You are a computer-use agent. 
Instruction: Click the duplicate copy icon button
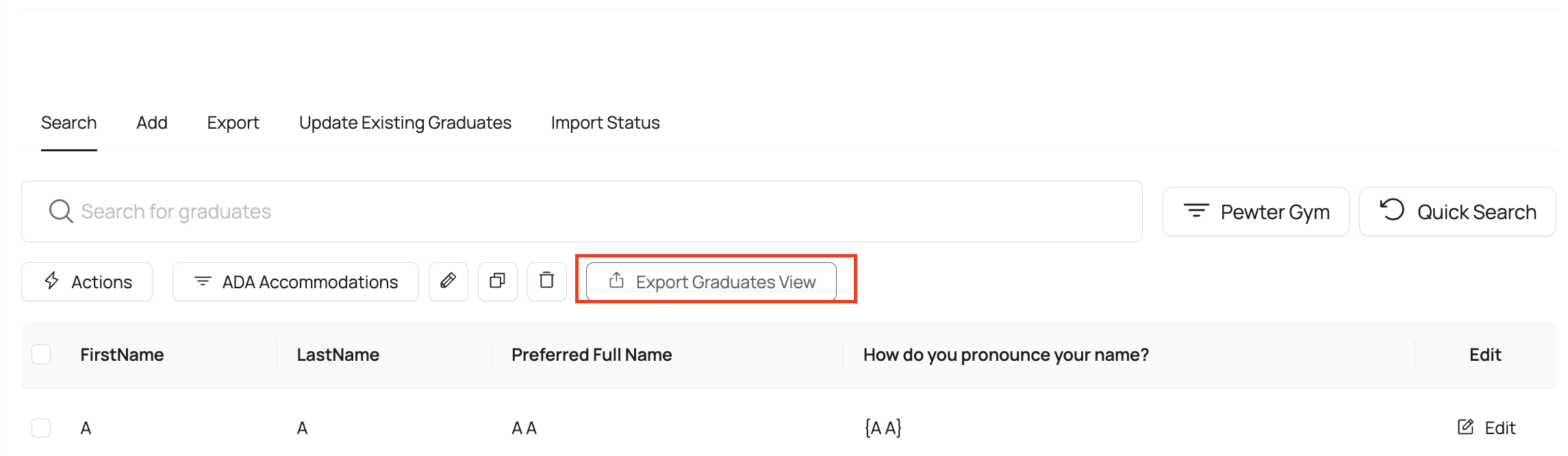click(498, 281)
